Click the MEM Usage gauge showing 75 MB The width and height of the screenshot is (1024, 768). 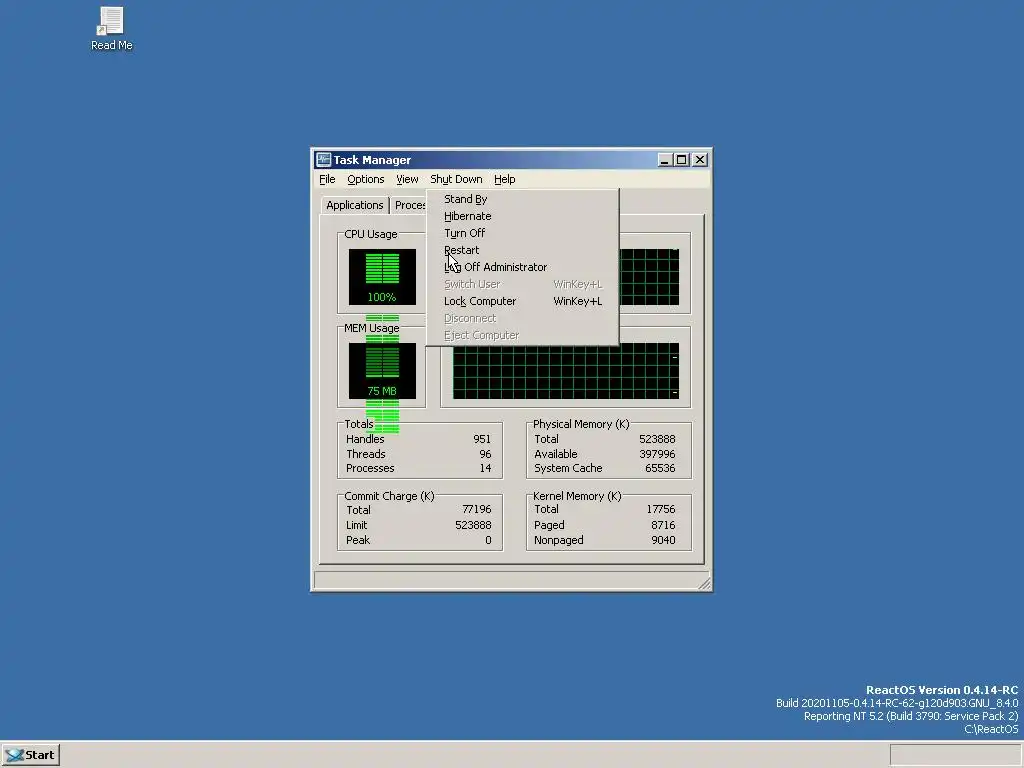click(x=382, y=371)
